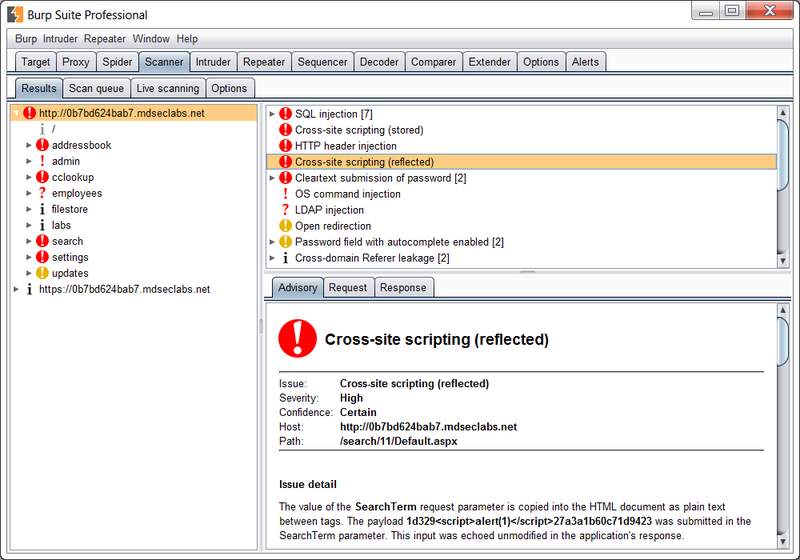
Task: Maximize the Burp Suite window
Action: click(x=732, y=11)
